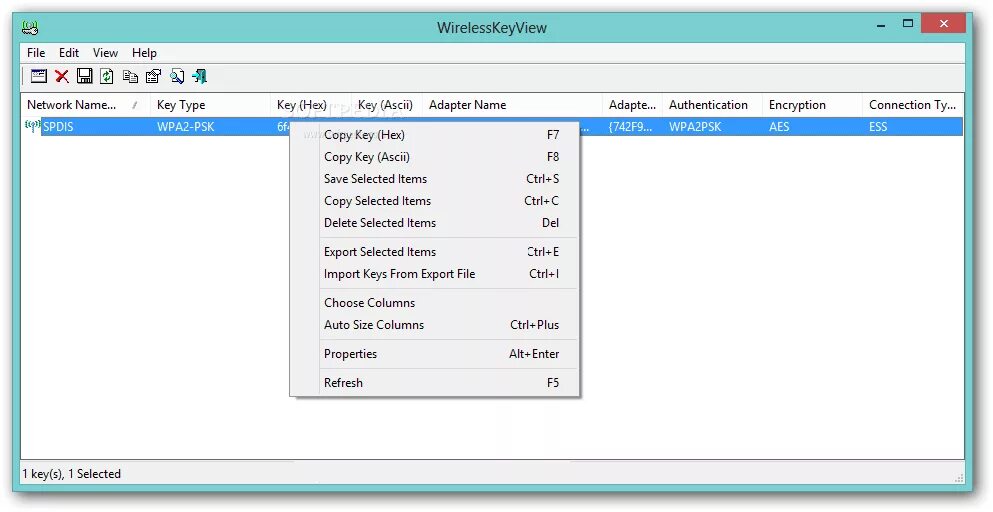993x512 pixels.
Task: Open Choose Columns from context menu
Action: 434,303
